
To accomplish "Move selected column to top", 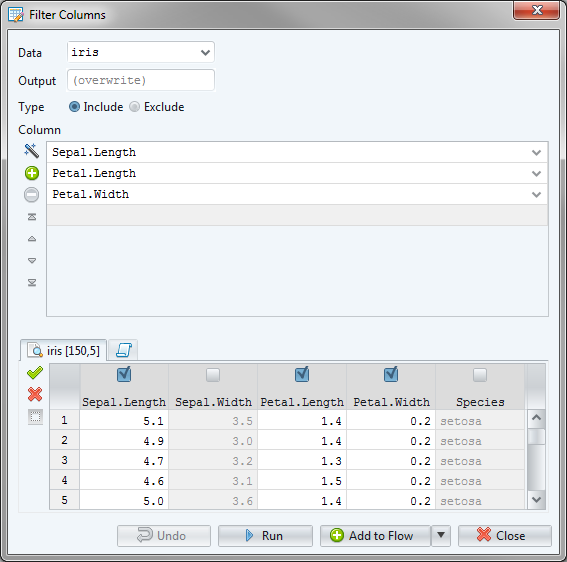I will point(32,217).
